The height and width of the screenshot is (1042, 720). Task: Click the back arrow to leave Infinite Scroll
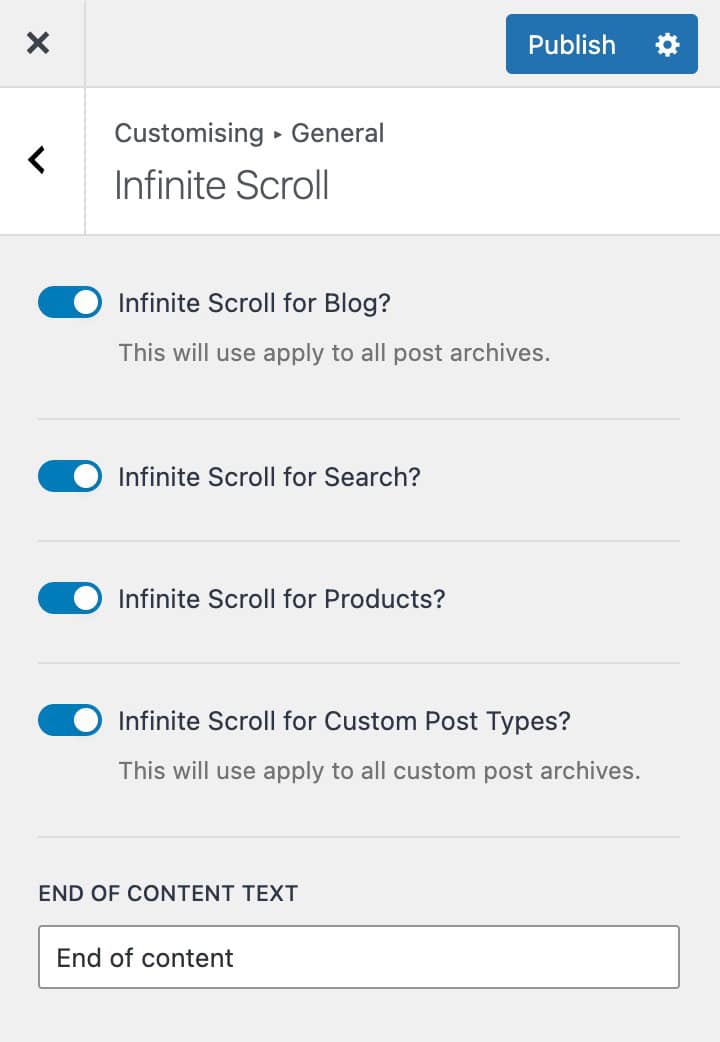click(x=39, y=160)
